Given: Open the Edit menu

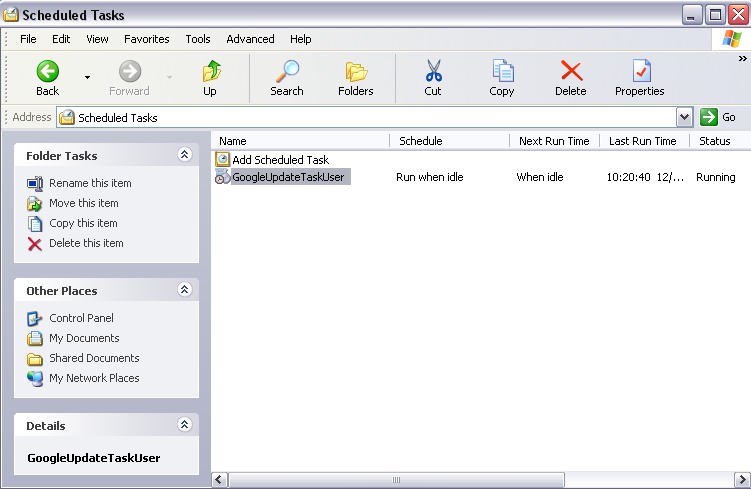Looking at the screenshot, I should coord(61,39).
